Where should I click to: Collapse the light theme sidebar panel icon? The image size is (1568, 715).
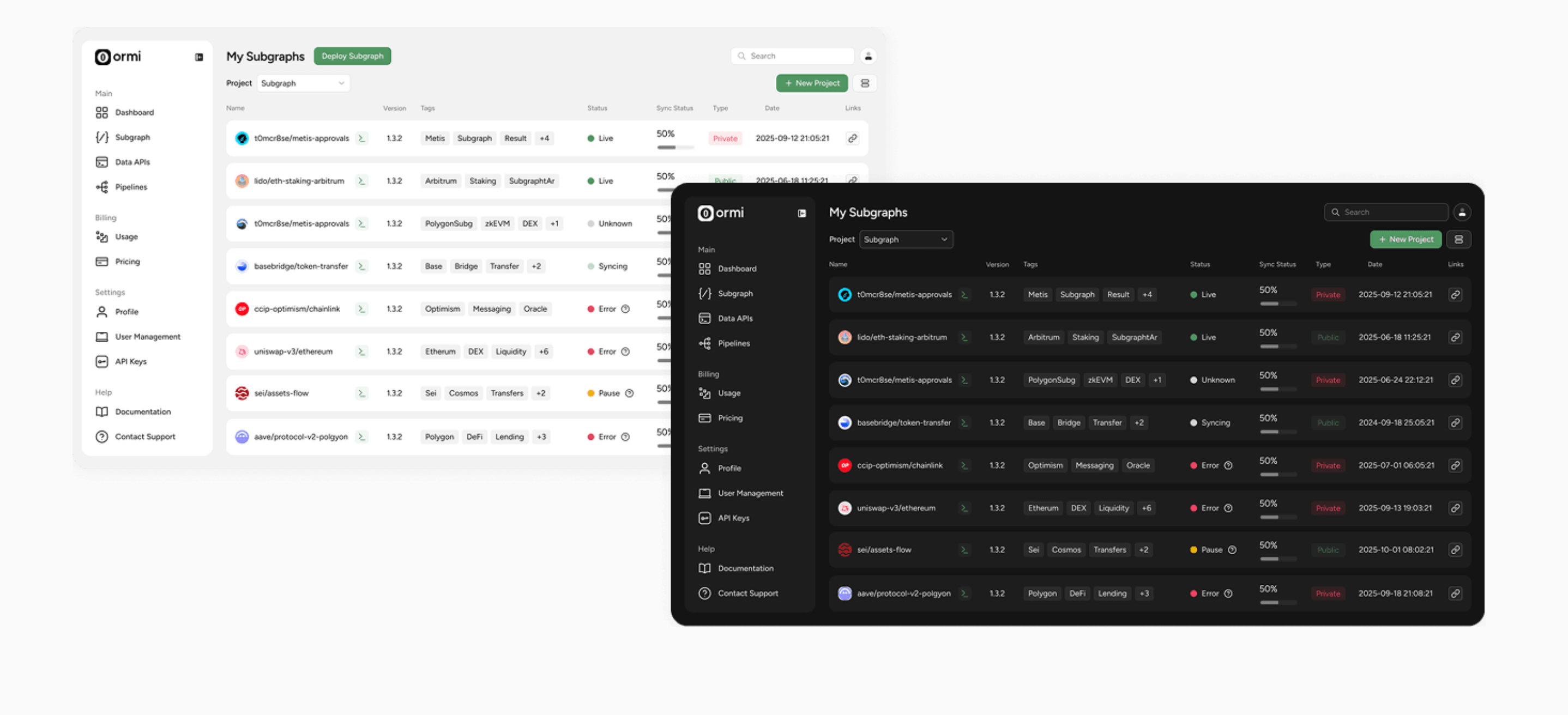(x=199, y=57)
